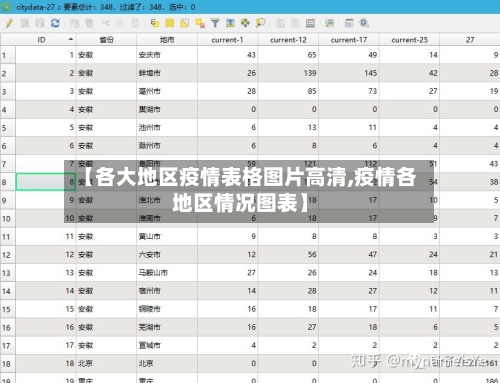Click the current-1 column header

coord(227,40)
